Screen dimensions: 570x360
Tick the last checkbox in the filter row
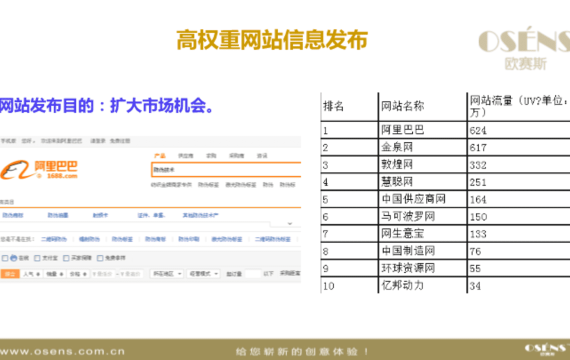click(x=100, y=258)
